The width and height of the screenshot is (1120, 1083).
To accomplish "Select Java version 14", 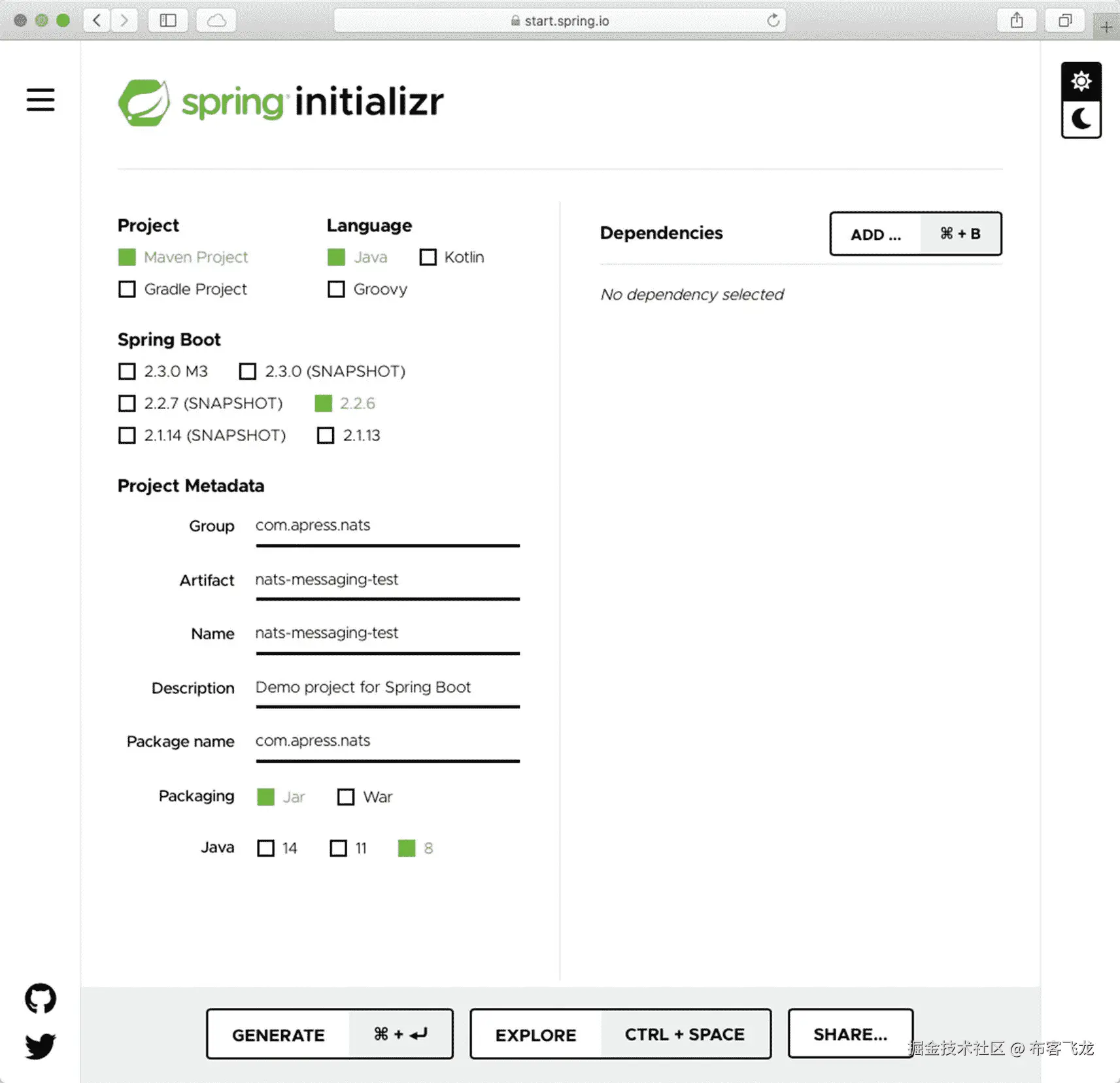I will point(277,848).
